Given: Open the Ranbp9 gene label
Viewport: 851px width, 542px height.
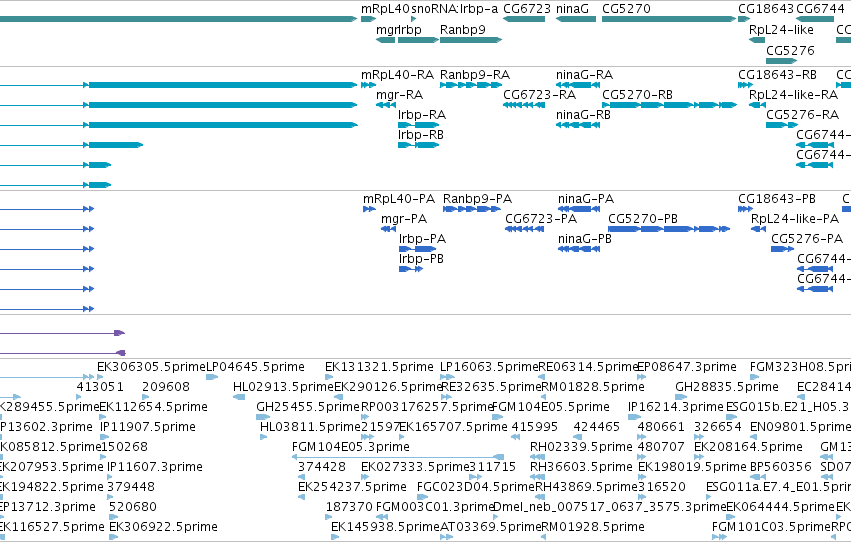Looking at the screenshot, I should coord(463,29).
